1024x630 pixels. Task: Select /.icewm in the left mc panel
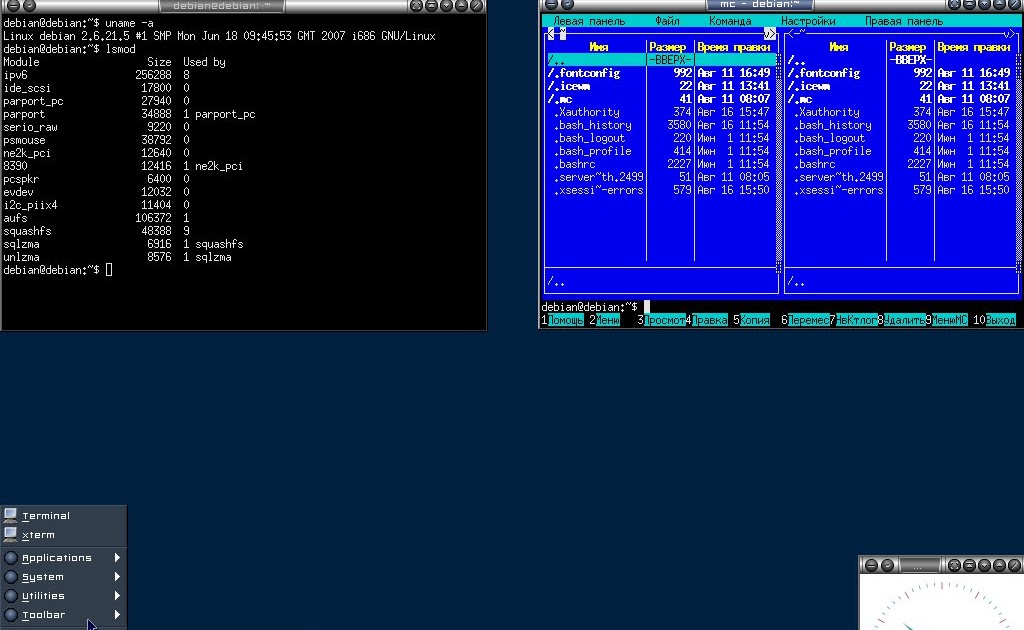click(x=661, y=86)
